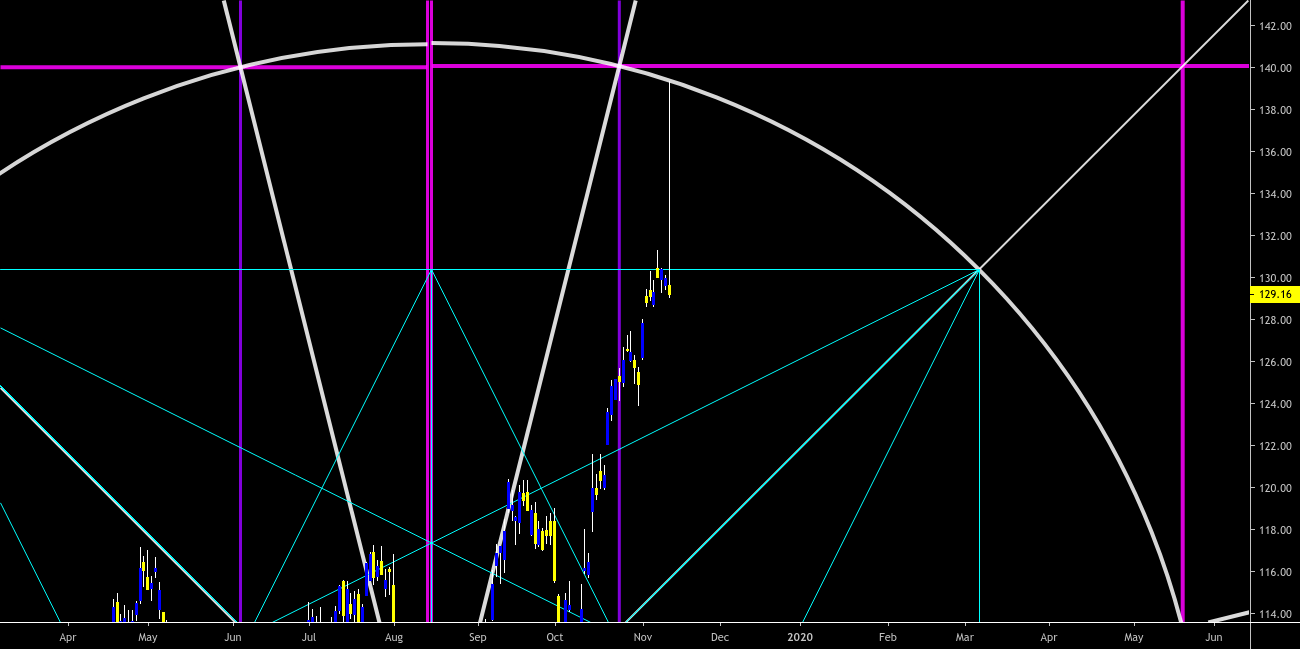Click the 2020 label on the time axis
1300x649 pixels.
click(800, 636)
